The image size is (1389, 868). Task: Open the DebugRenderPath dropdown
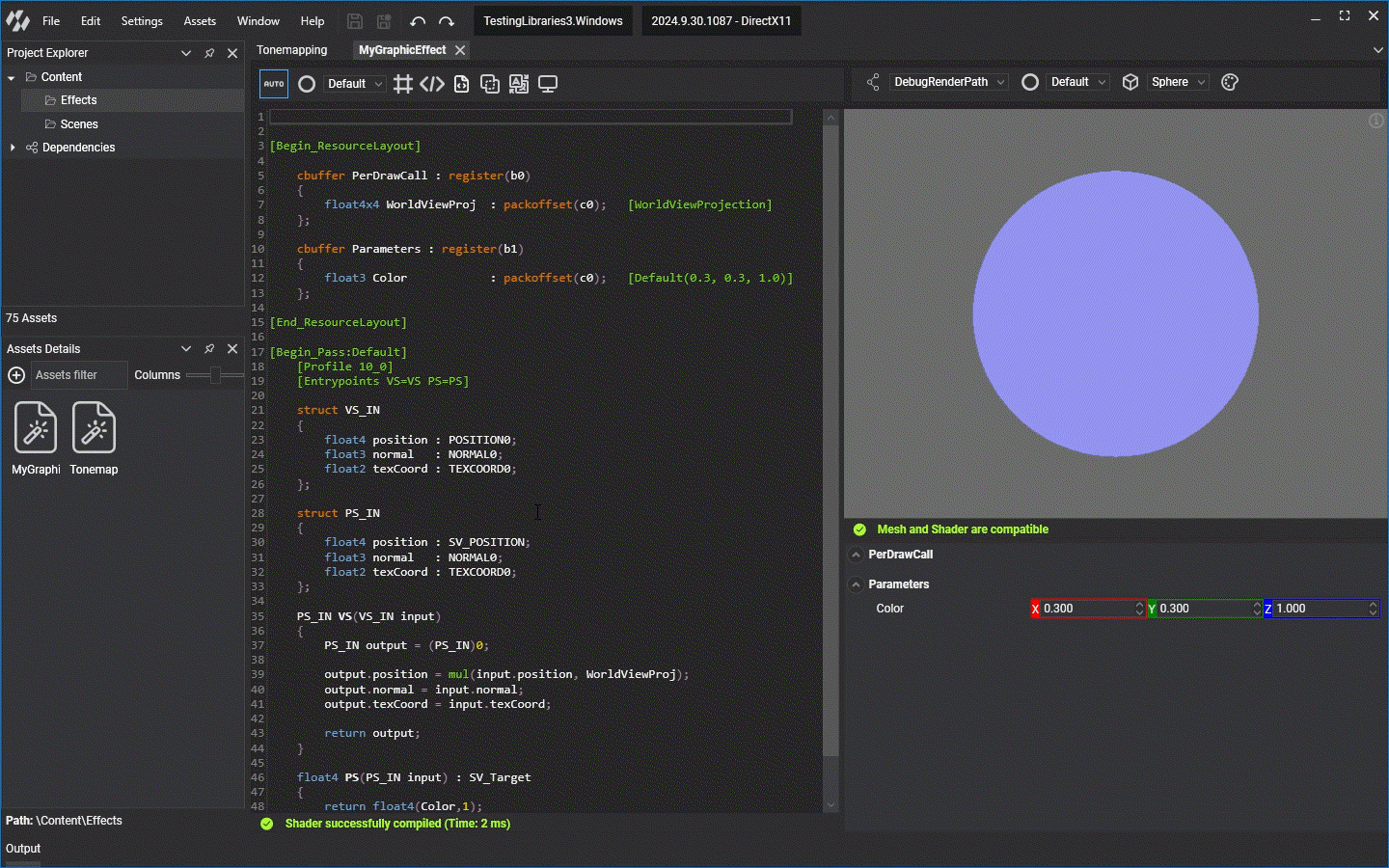coord(949,82)
